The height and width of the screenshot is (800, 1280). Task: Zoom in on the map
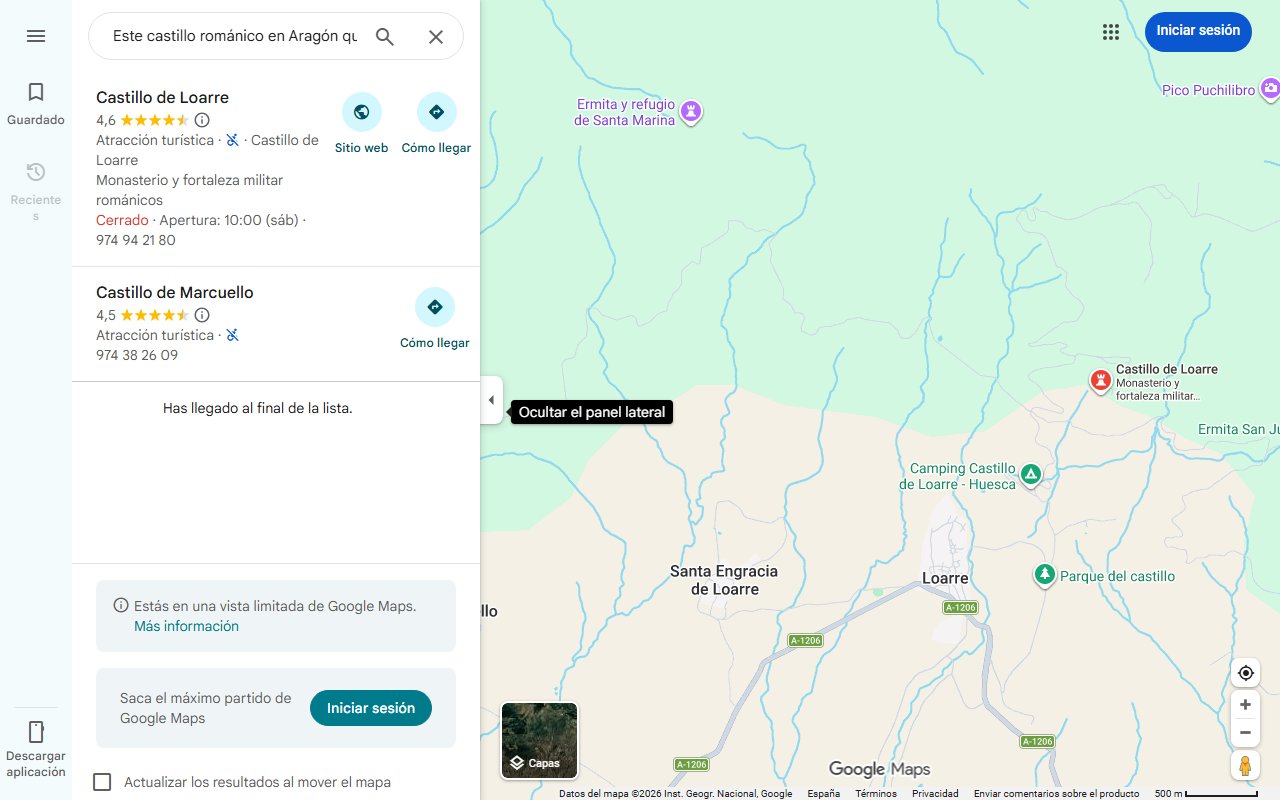coord(1245,705)
